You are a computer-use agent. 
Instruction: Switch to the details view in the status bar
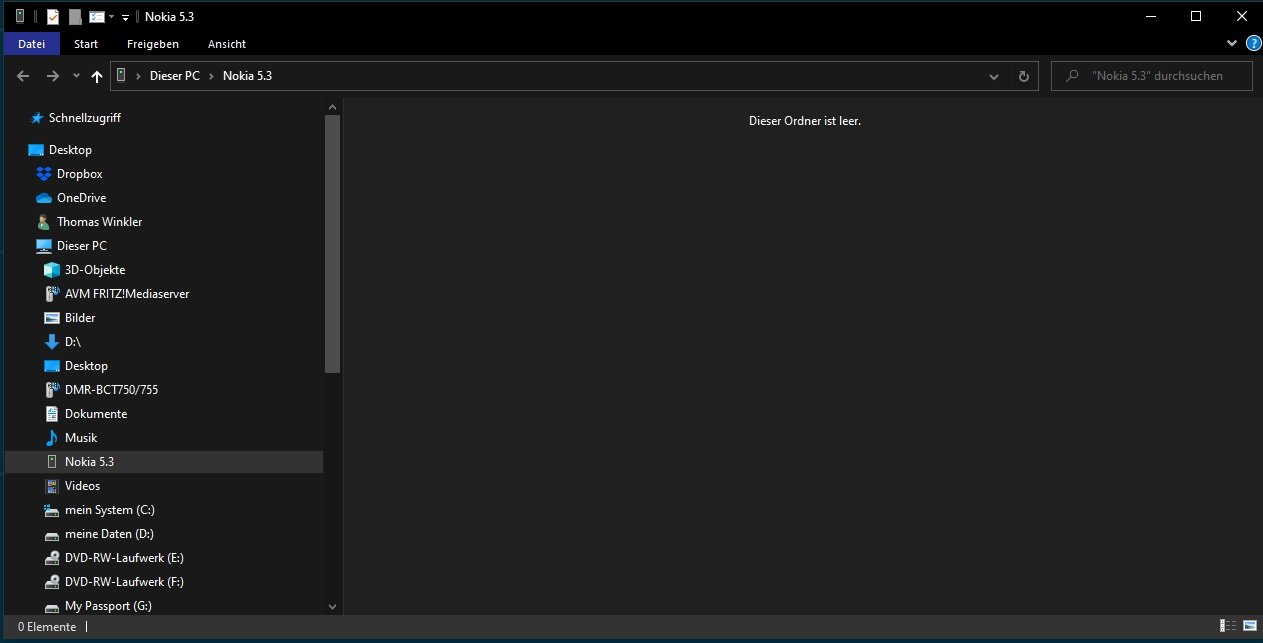pos(1229,627)
